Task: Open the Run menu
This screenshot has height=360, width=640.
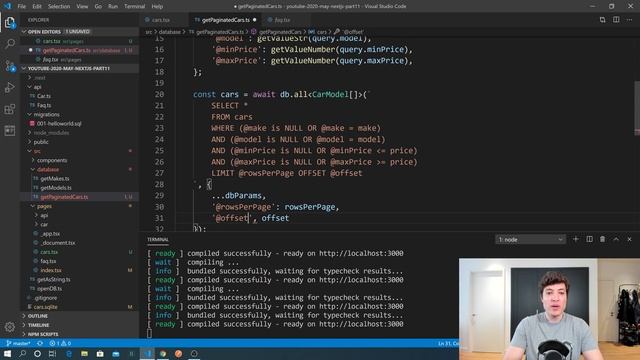Action: click(x=113, y=6)
